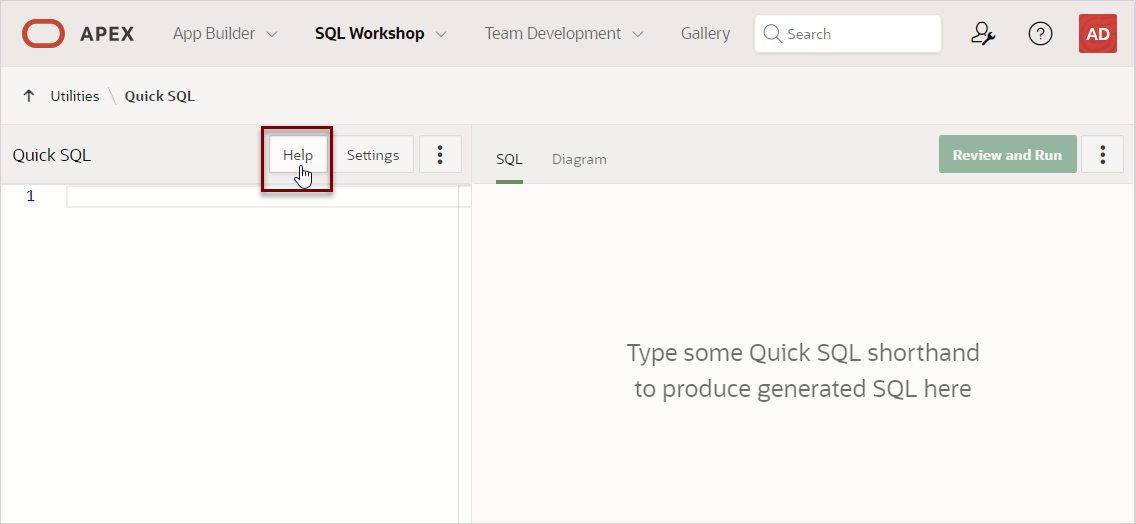Open three-dot menu beside Review and Run
This screenshot has width=1136, height=524.
point(1102,154)
